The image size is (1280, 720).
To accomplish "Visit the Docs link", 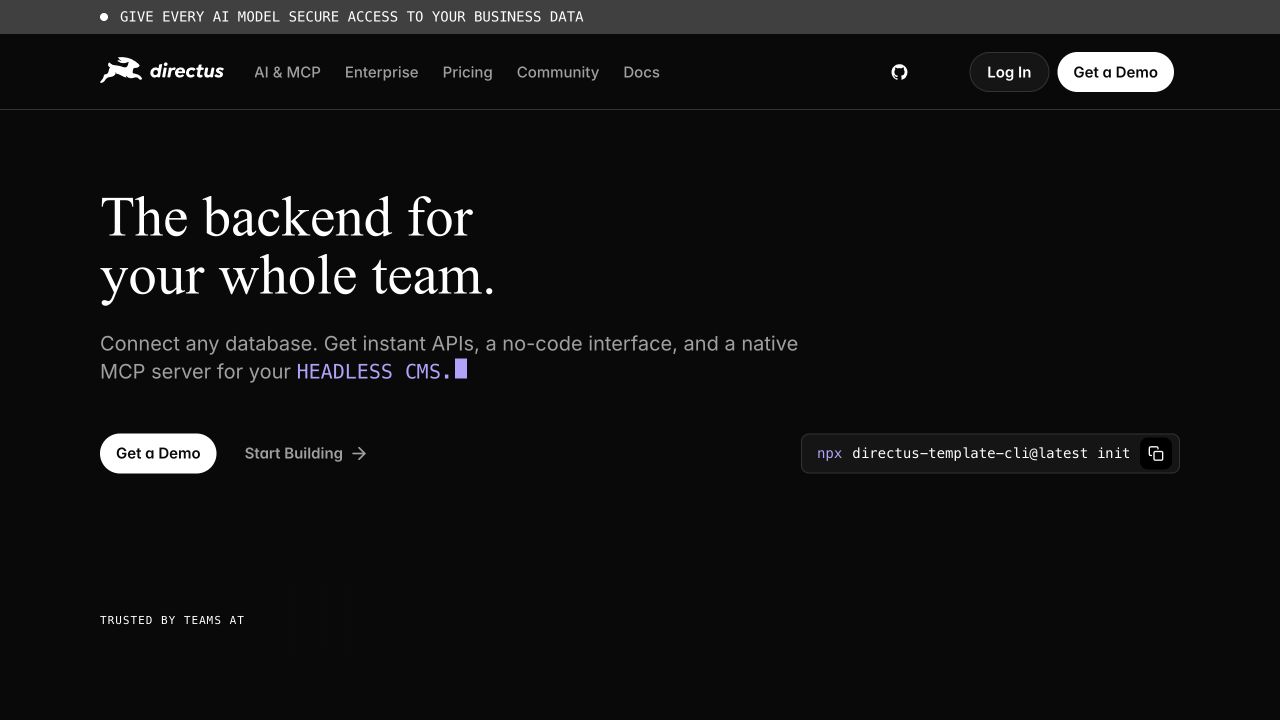I will (641, 72).
